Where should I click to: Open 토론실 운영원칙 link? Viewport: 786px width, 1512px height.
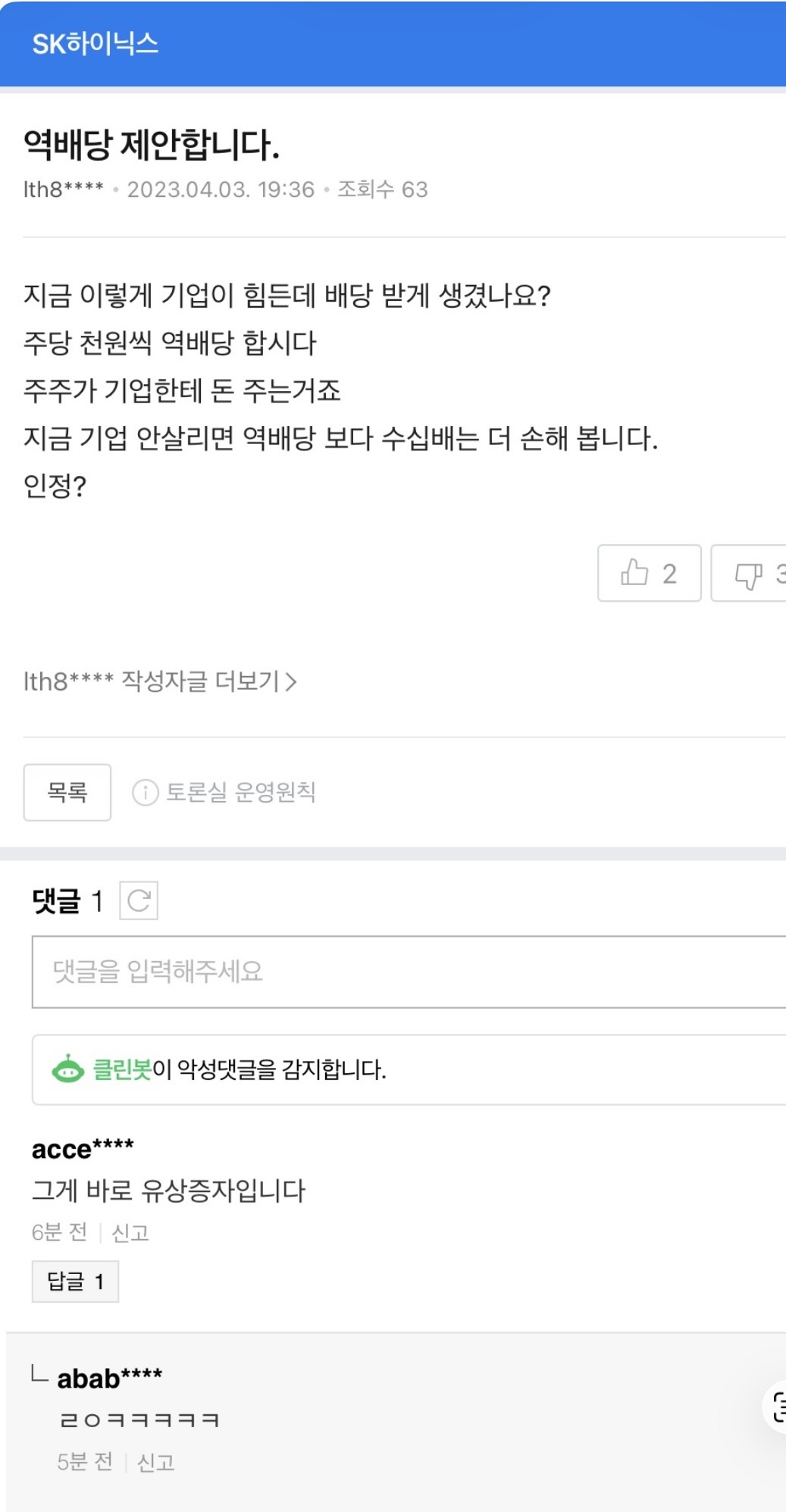click(240, 792)
